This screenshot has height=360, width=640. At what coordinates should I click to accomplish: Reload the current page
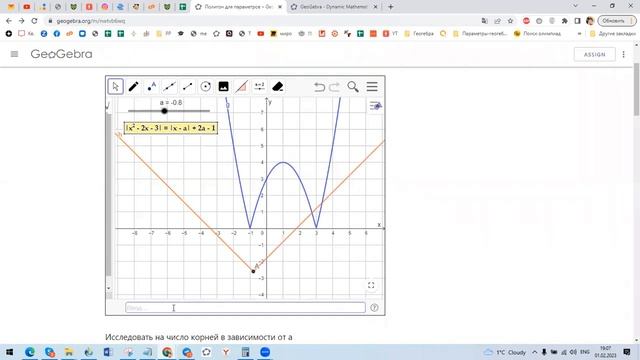coord(34,21)
